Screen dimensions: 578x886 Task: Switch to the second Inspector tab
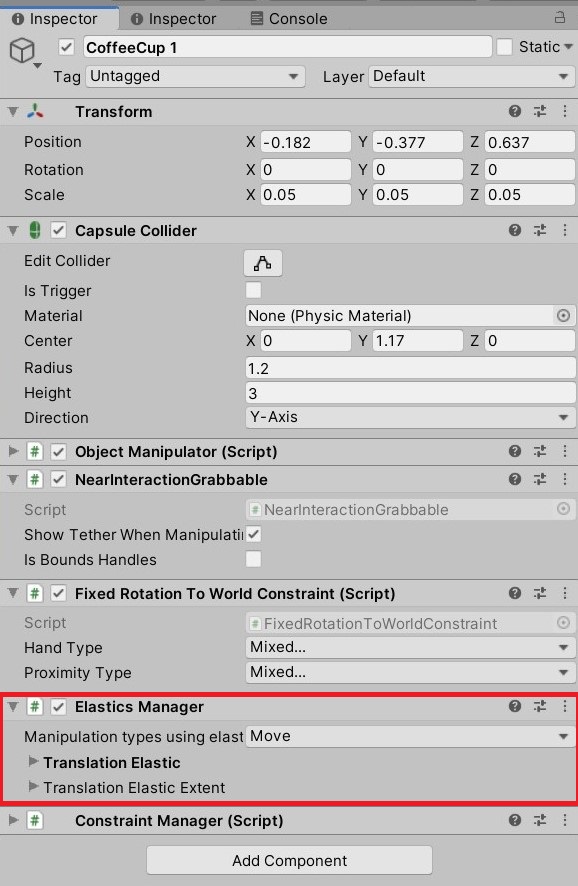coord(173,19)
